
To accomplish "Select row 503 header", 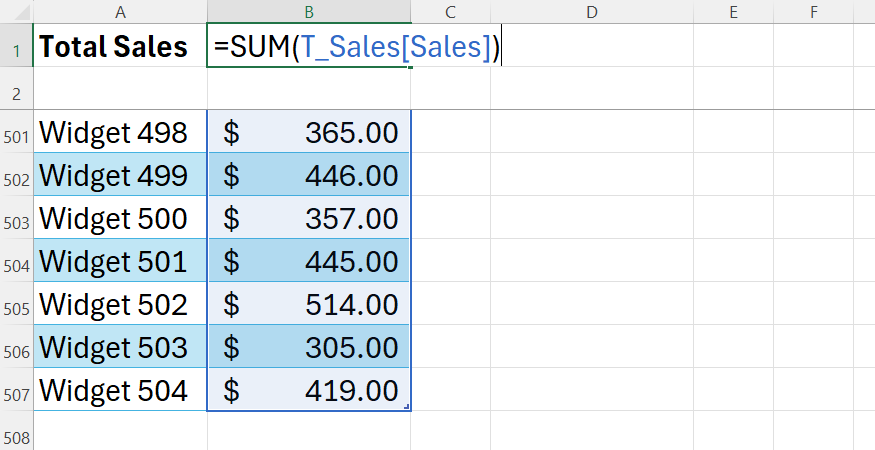I will (x=16, y=218).
